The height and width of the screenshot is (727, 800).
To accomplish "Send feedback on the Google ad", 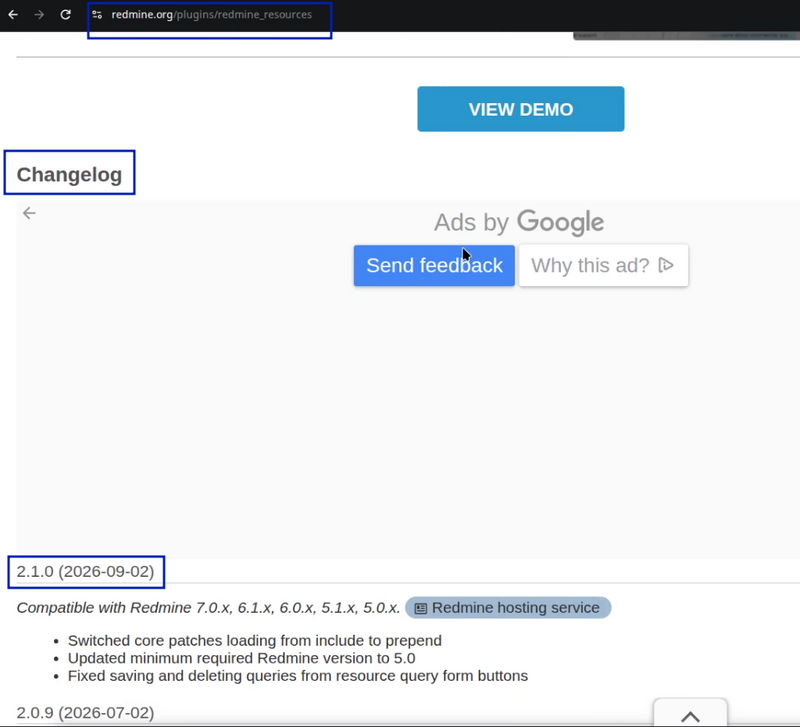I will tap(434, 265).
